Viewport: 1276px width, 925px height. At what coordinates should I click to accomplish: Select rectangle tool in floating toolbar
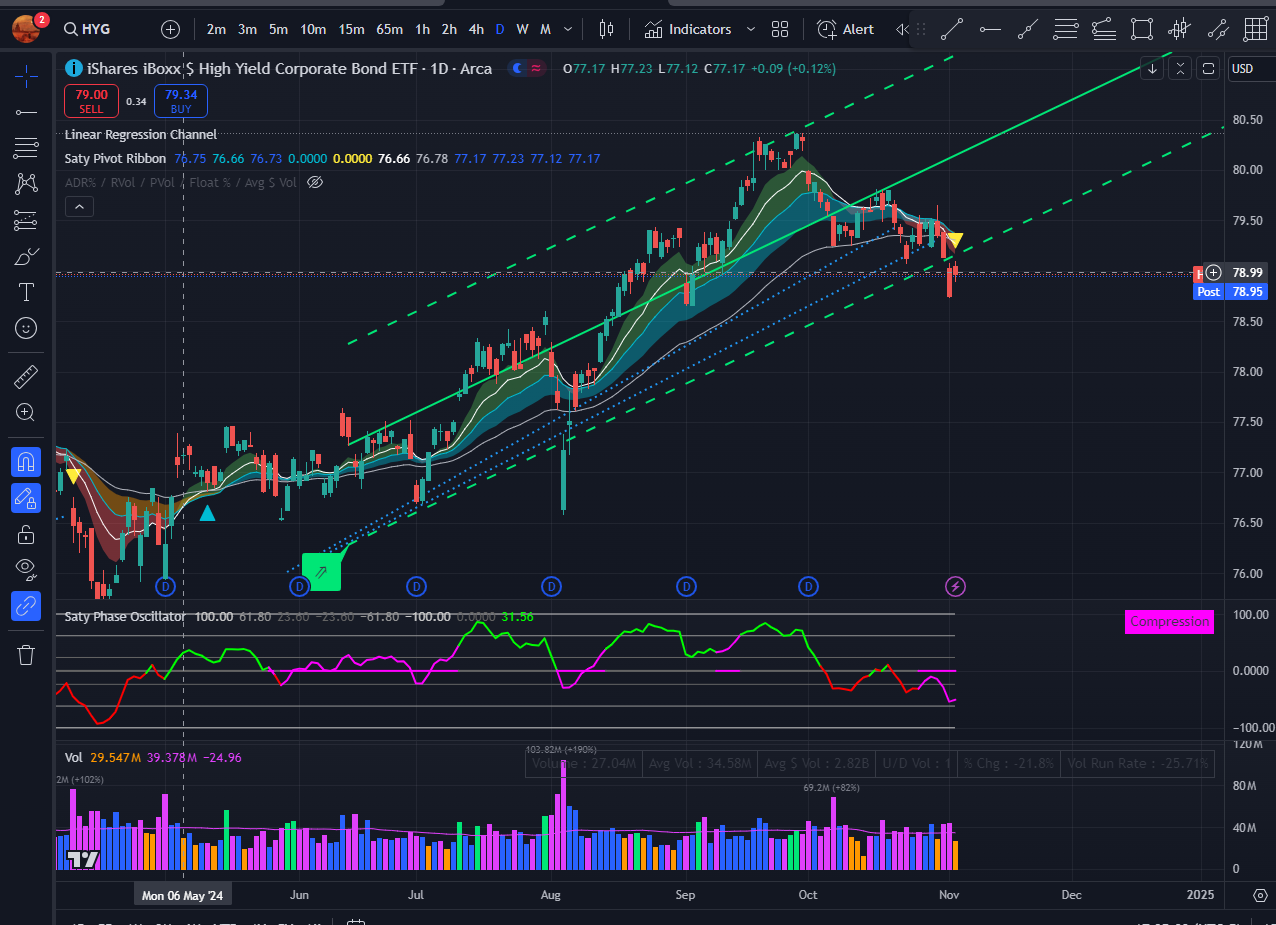pyautogui.click(x=1142, y=29)
